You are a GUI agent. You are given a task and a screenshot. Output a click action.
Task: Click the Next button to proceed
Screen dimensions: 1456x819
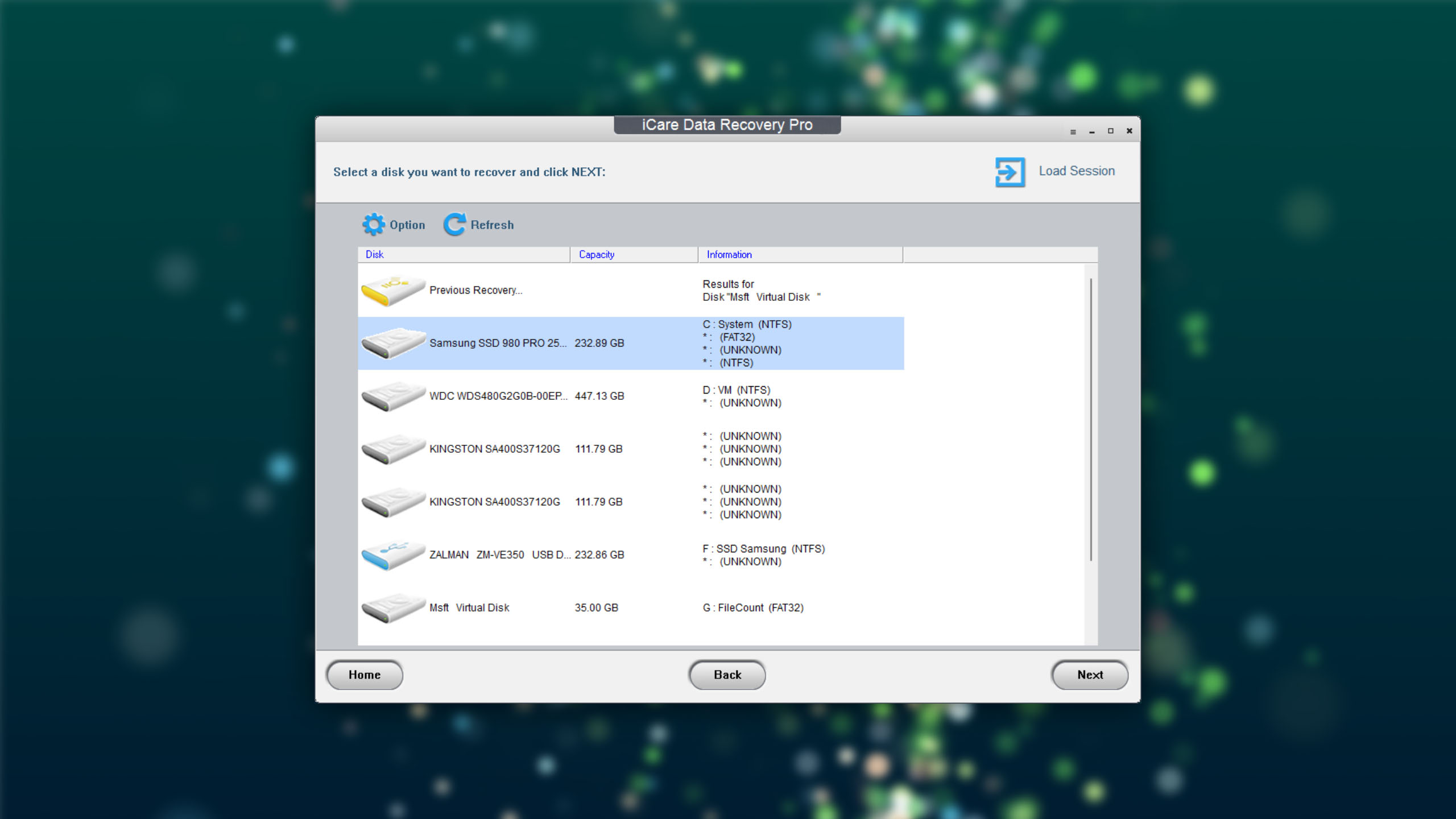pos(1089,674)
